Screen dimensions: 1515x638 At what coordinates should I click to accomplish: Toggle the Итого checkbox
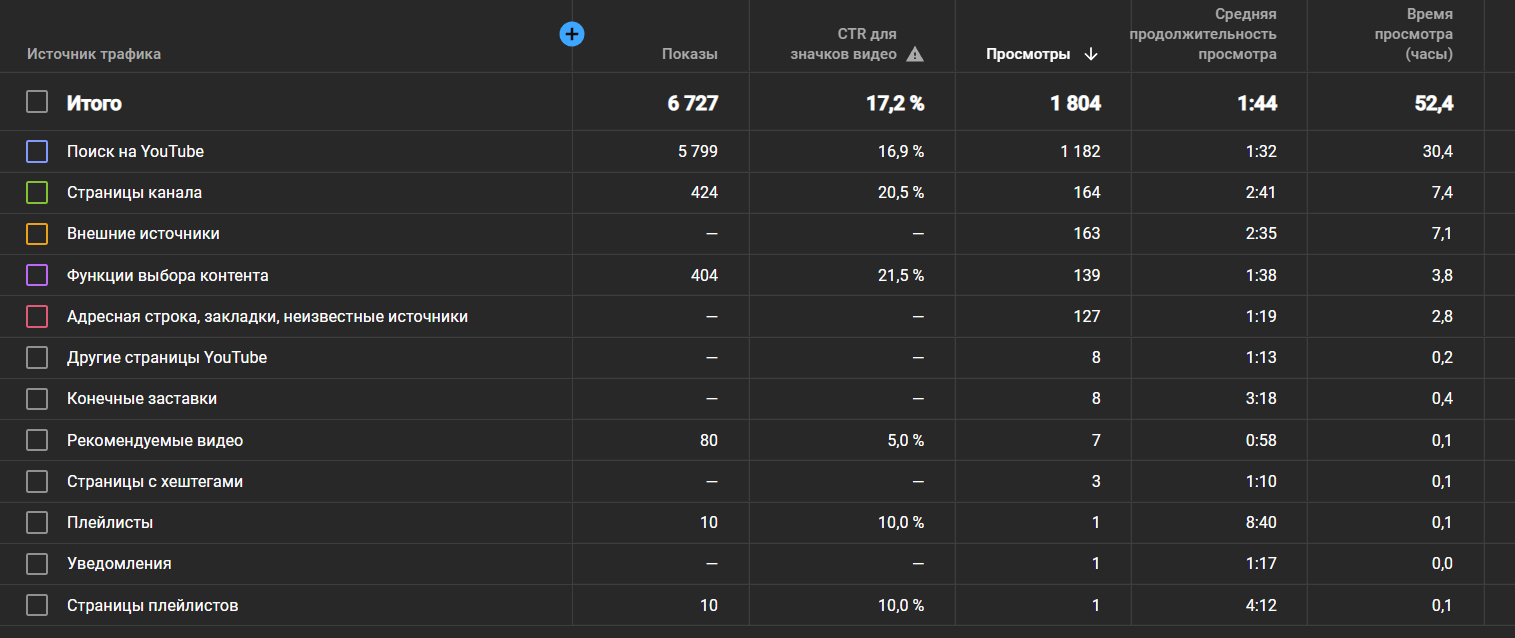(37, 102)
